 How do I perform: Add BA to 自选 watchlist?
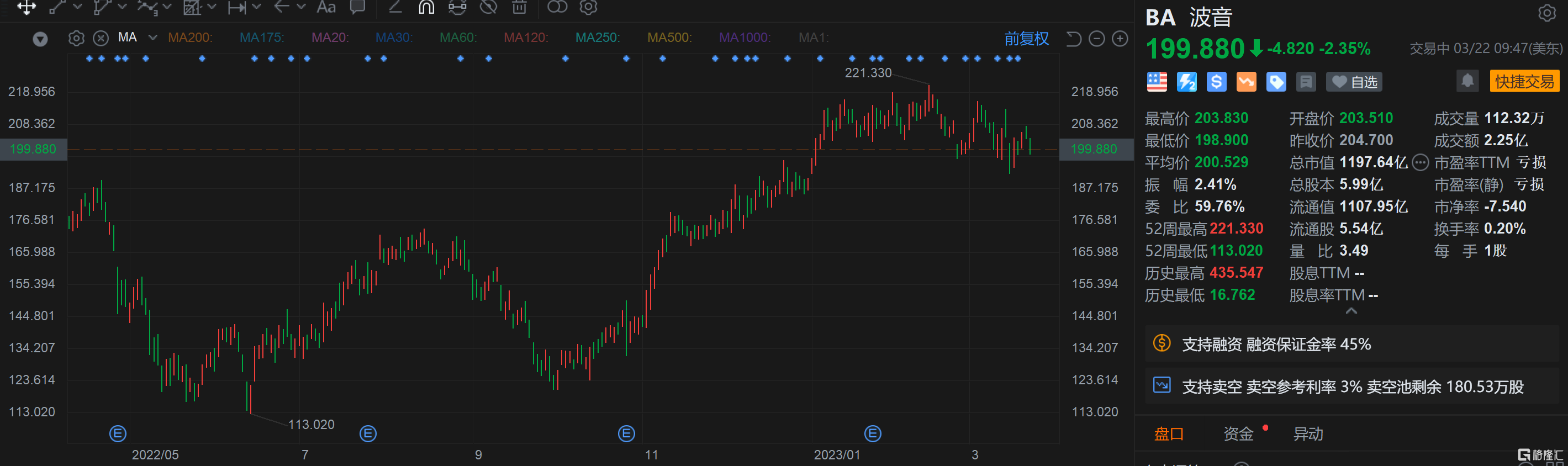tap(1354, 82)
